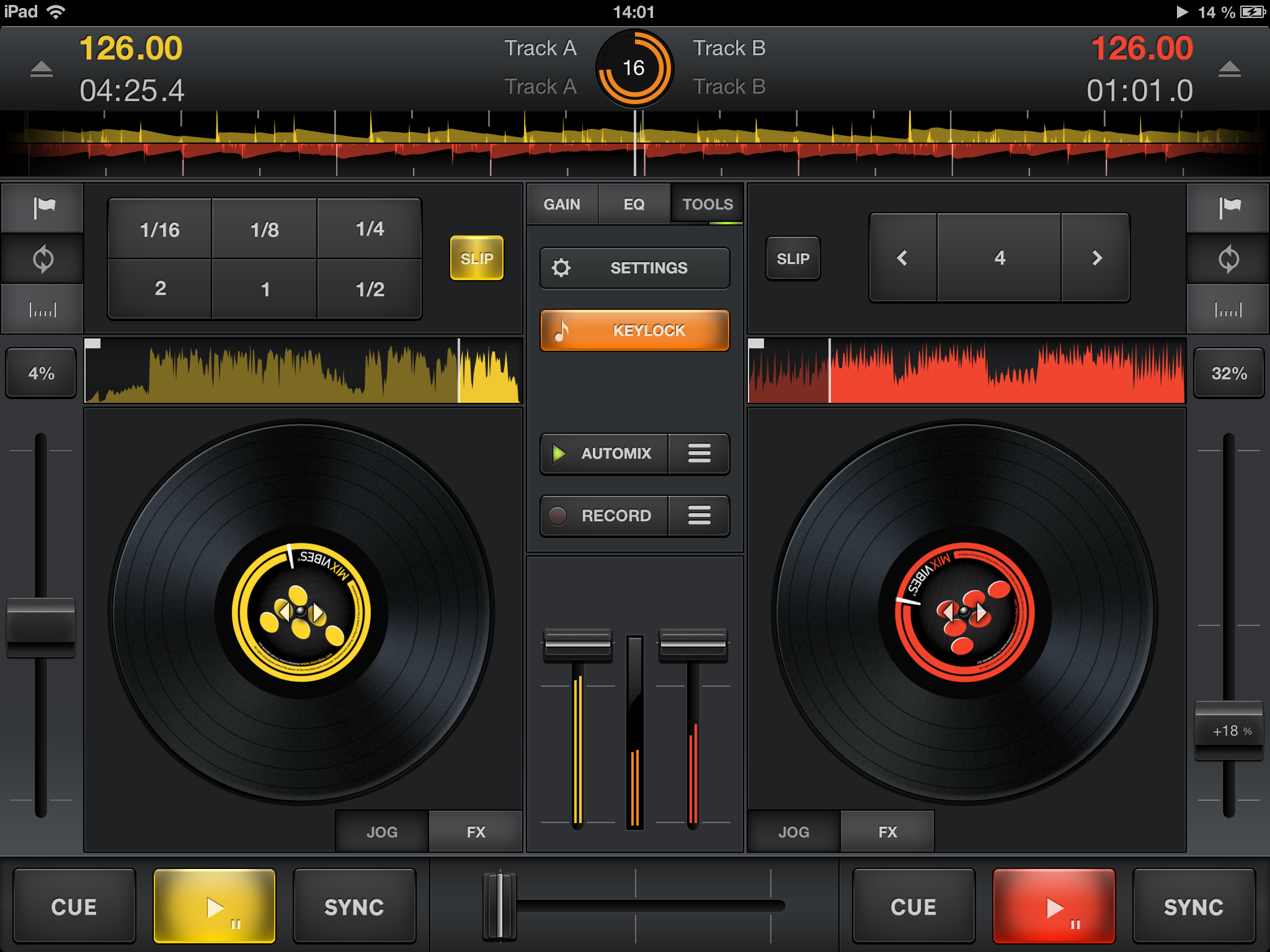Select the right deck loop arrows icon
Image resolution: width=1270 pixels, height=952 pixels.
1228,259
